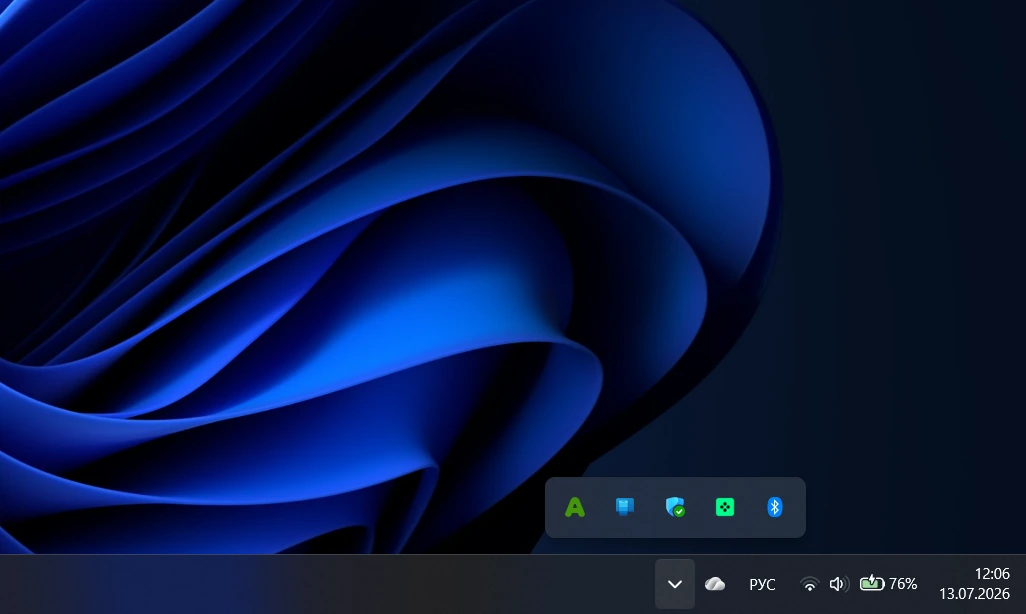Viewport: 1026px width, 614px height.
Task: Click the date 13.07.2026
Action: click(974, 594)
